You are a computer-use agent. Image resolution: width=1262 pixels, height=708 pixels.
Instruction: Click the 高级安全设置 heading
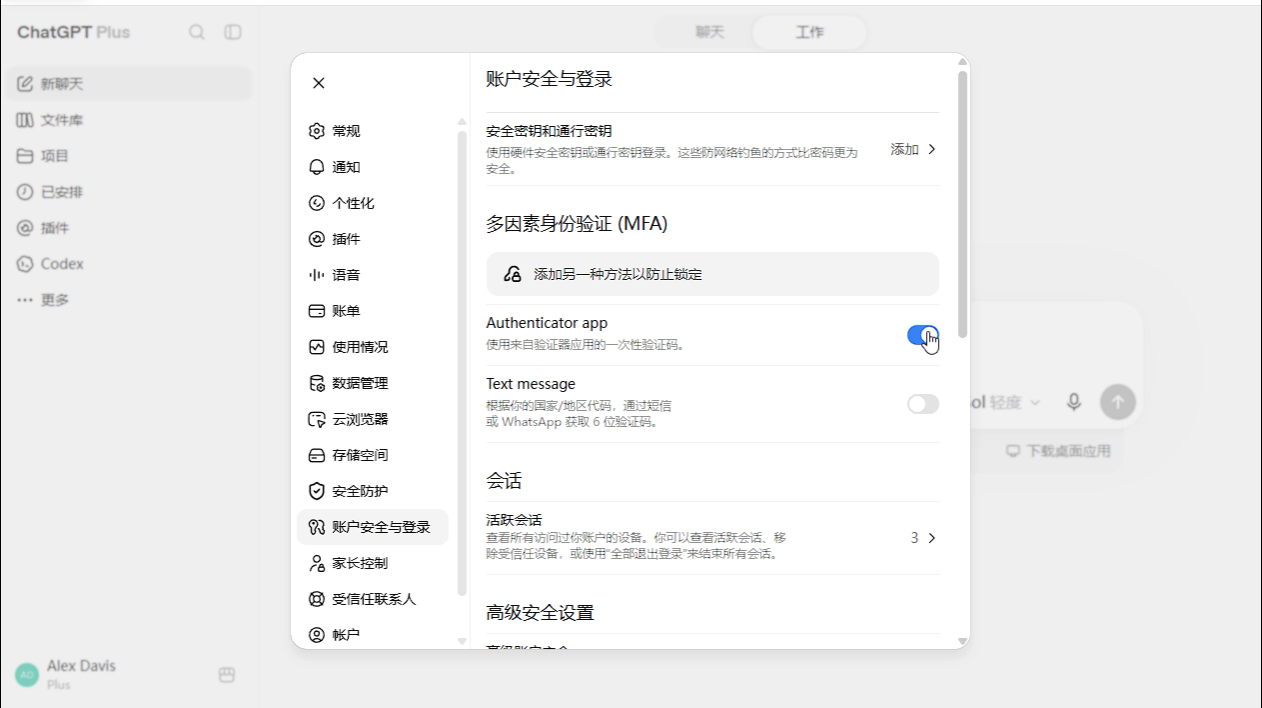(540, 613)
